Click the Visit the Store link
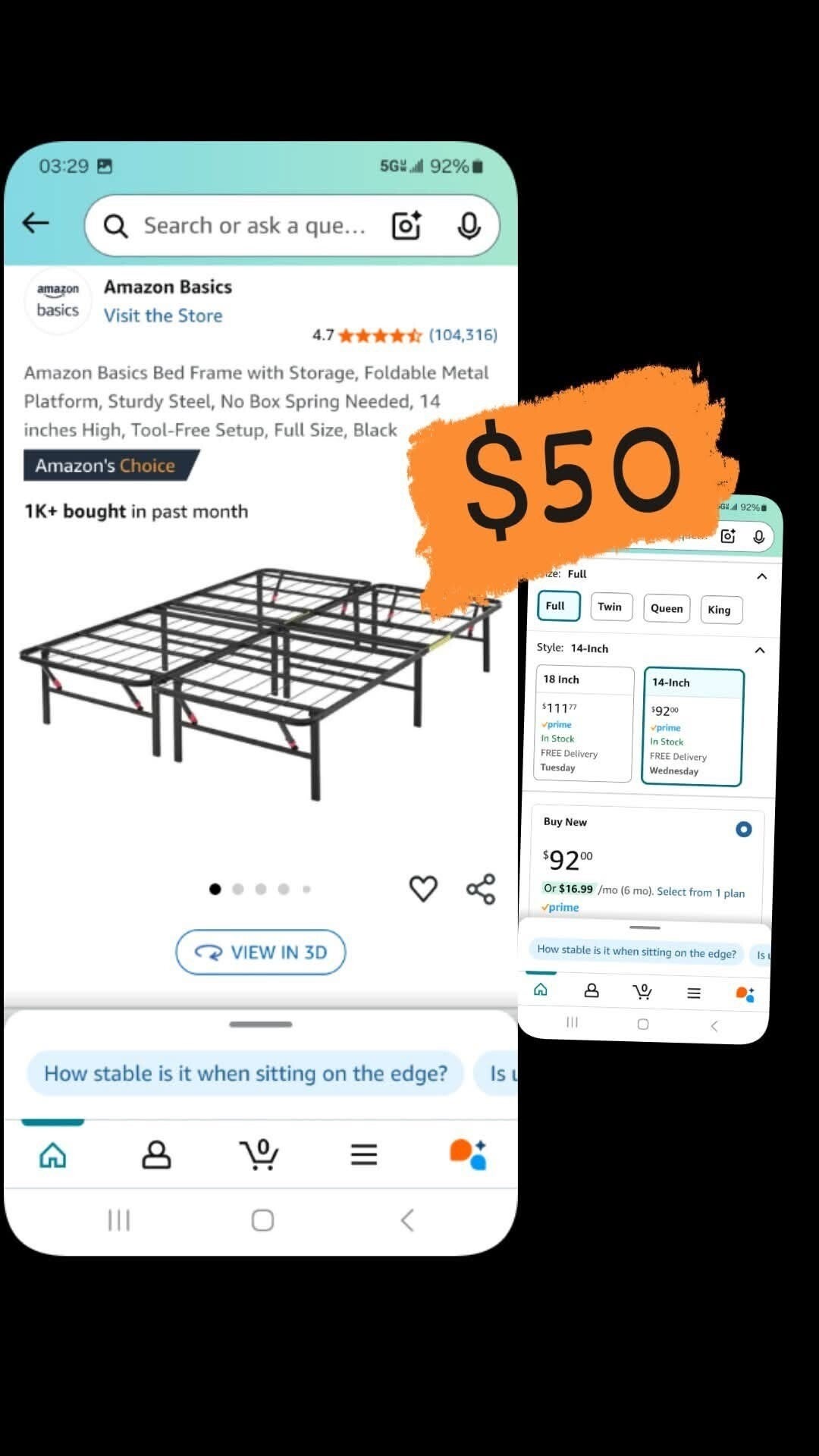The width and height of the screenshot is (819, 1456). point(163,315)
